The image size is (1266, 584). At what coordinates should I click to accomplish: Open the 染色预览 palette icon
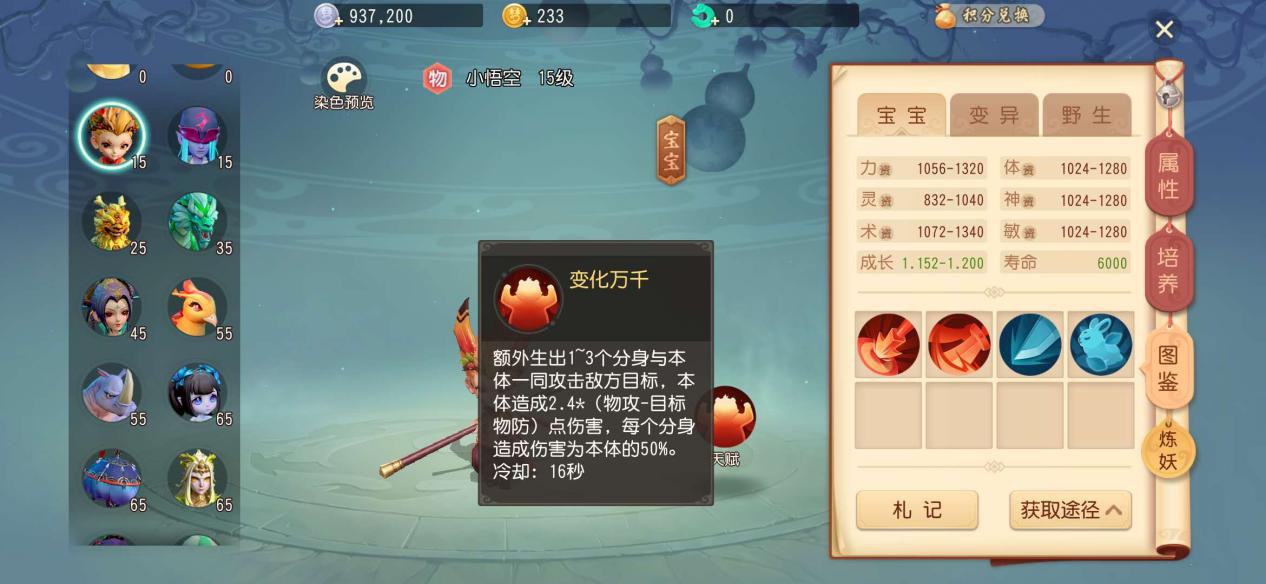[x=343, y=78]
